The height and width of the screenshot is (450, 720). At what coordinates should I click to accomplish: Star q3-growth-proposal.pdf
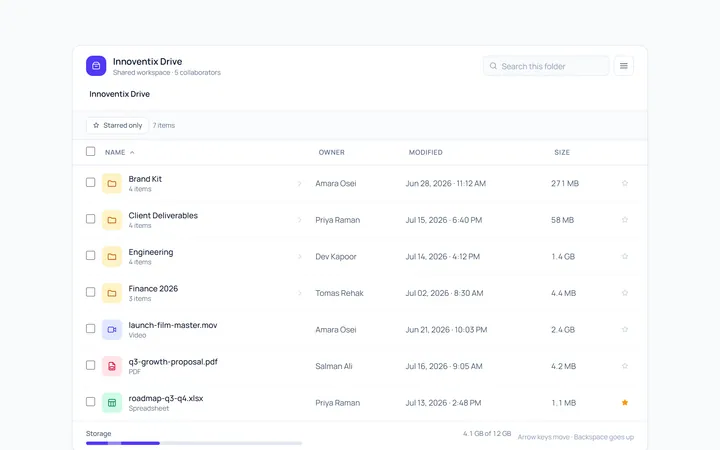[x=624, y=366]
